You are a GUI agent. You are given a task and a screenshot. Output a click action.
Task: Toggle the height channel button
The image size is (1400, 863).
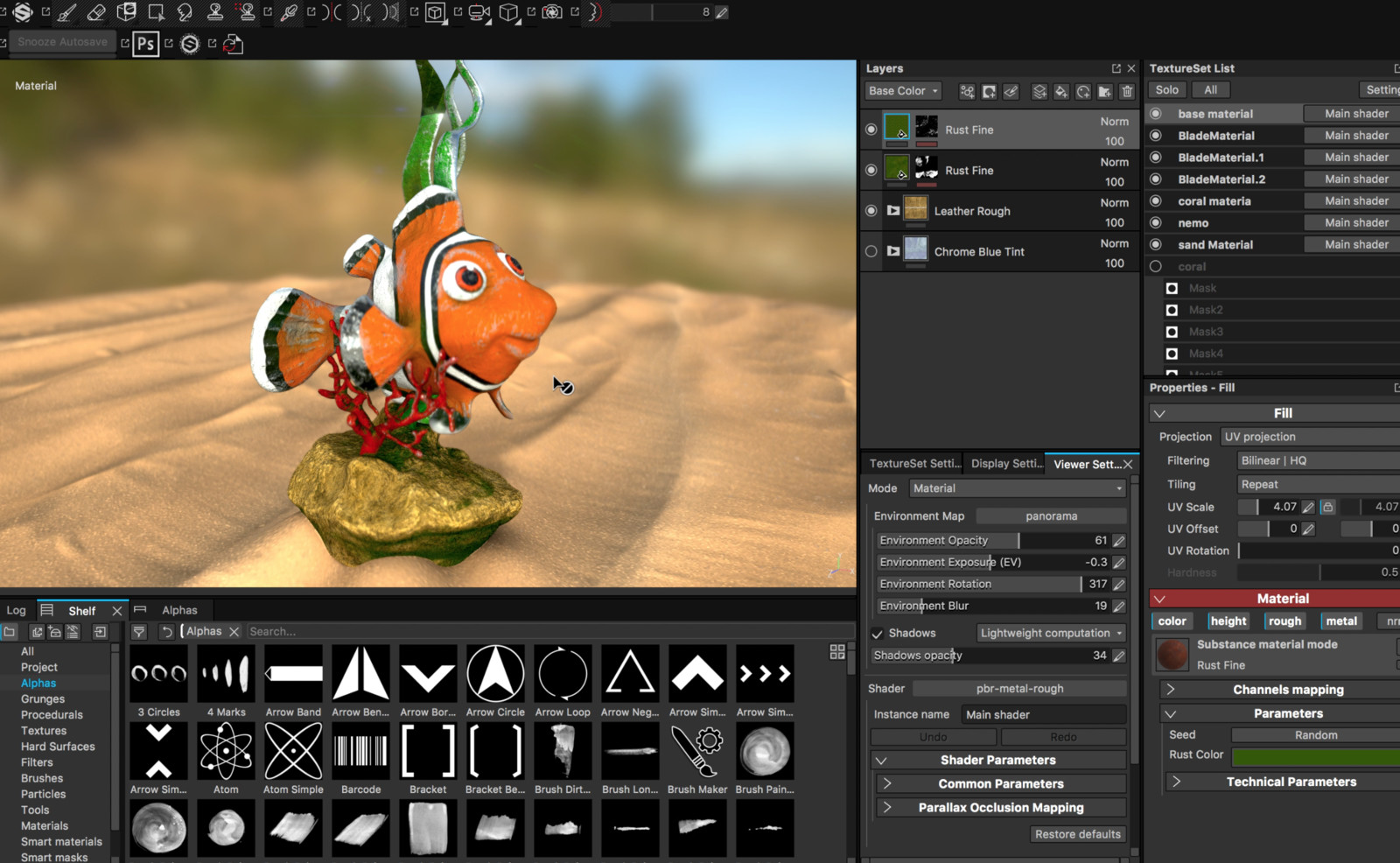pos(1228,621)
